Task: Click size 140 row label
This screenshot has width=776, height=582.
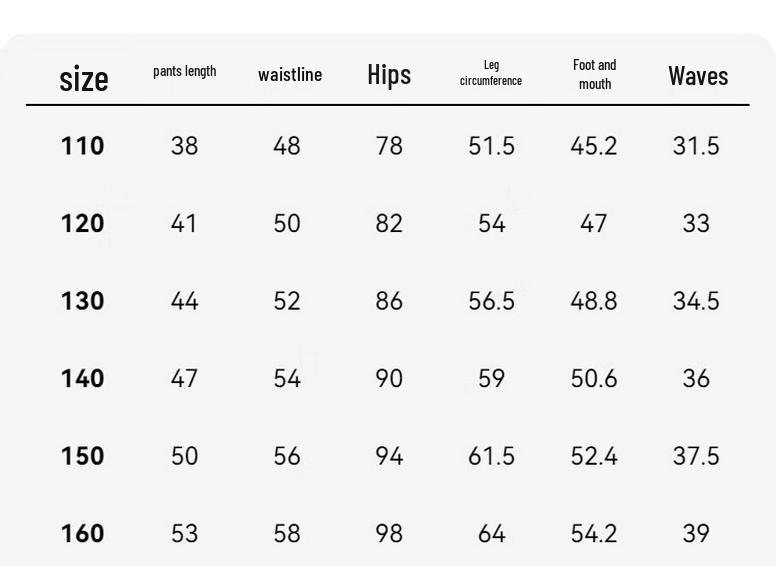Action: coord(82,379)
